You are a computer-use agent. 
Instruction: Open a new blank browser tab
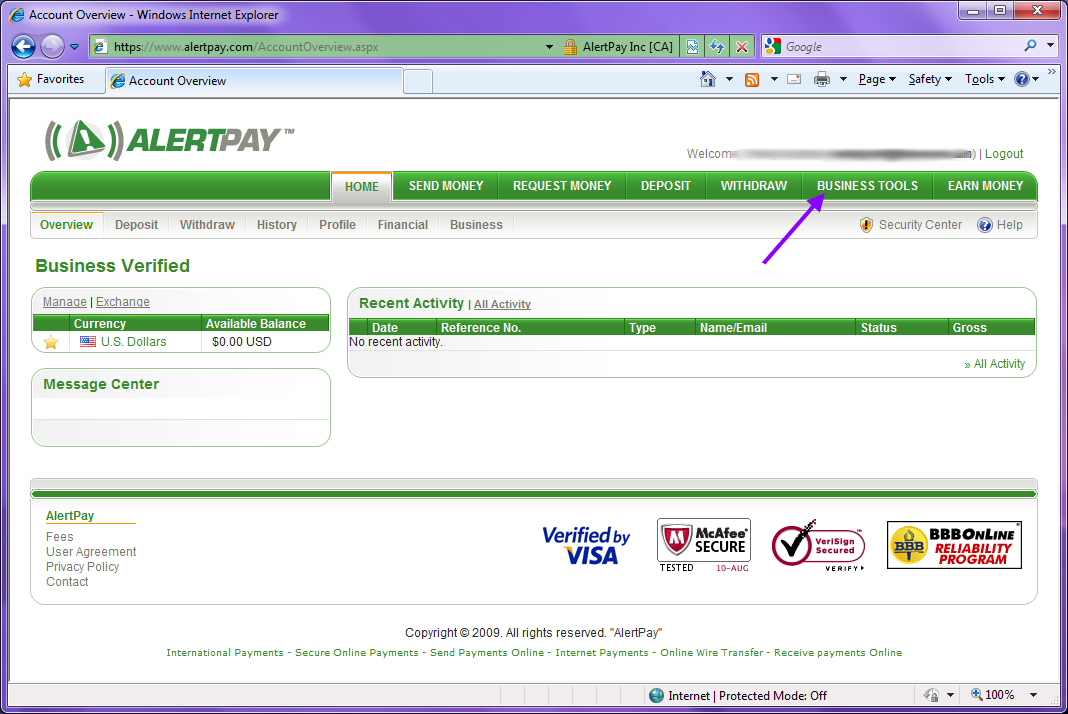pyautogui.click(x=418, y=81)
